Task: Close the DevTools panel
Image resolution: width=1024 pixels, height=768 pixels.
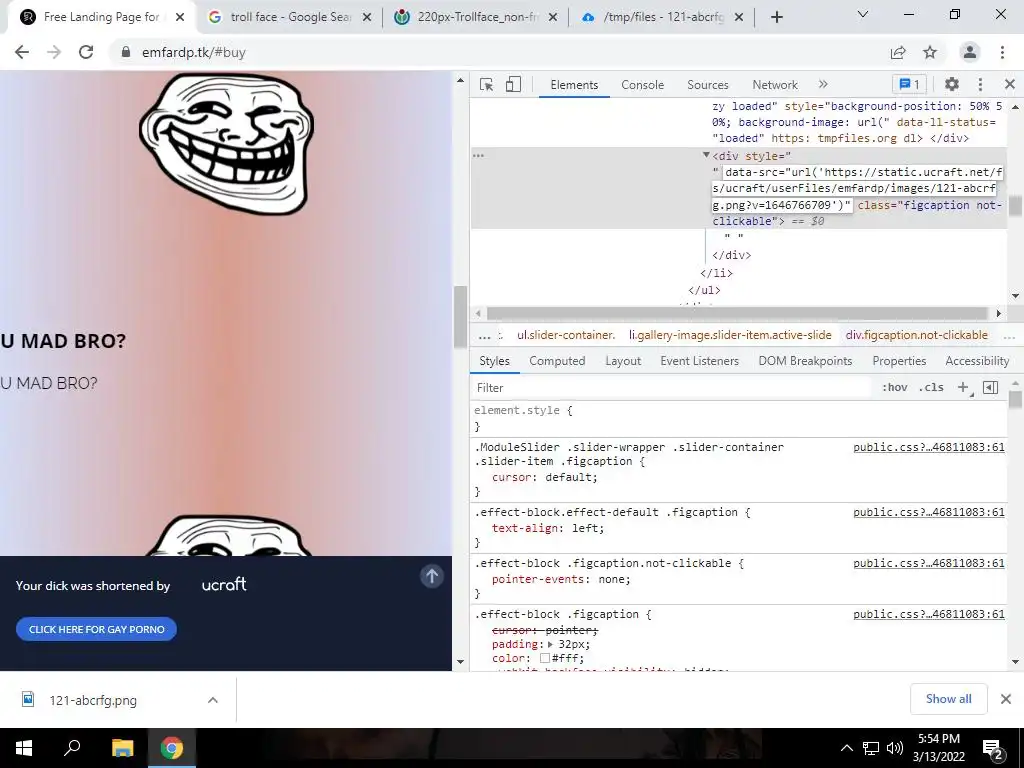Action: (1010, 84)
